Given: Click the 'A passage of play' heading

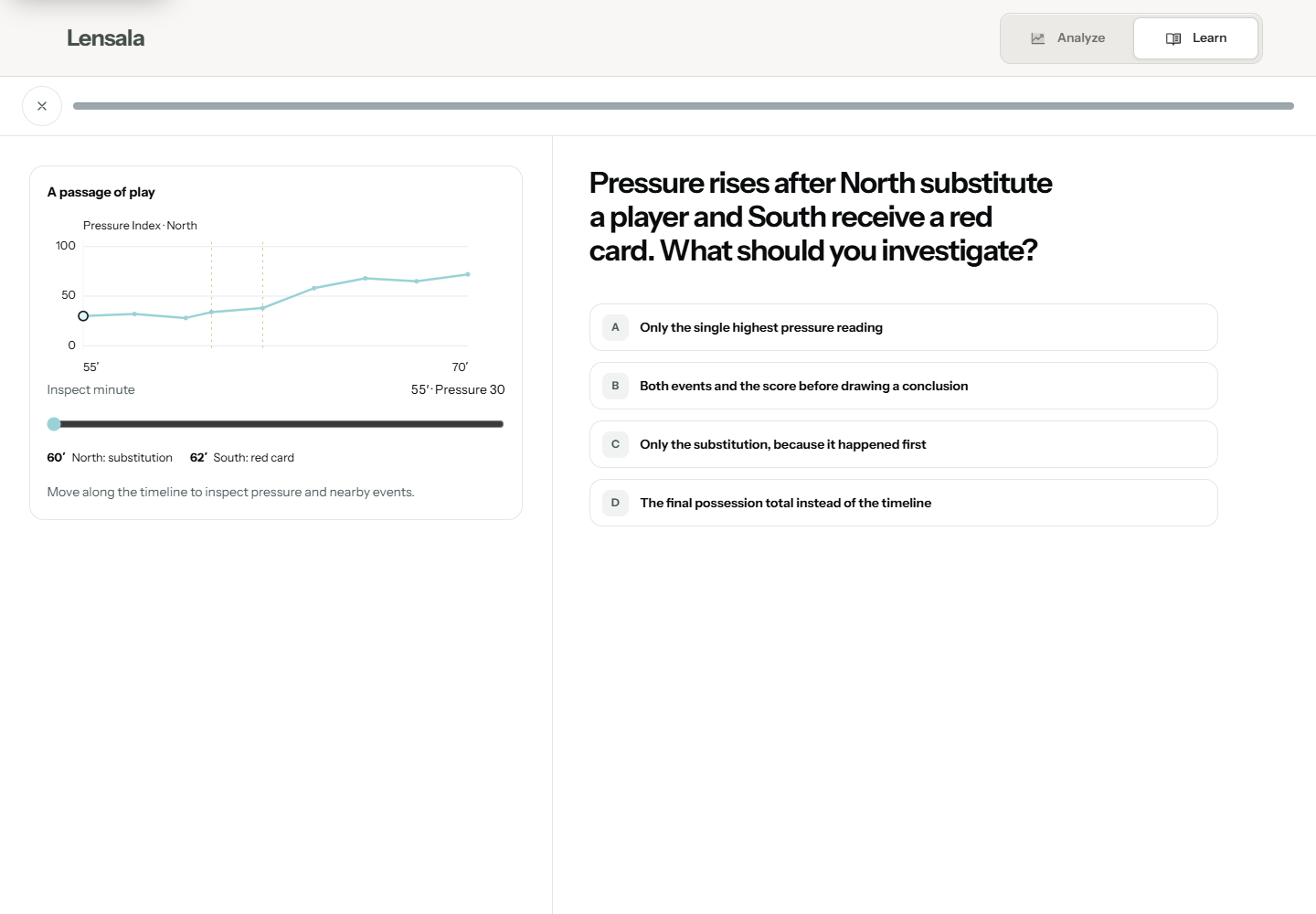Looking at the screenshot, I should click(101, 192).
